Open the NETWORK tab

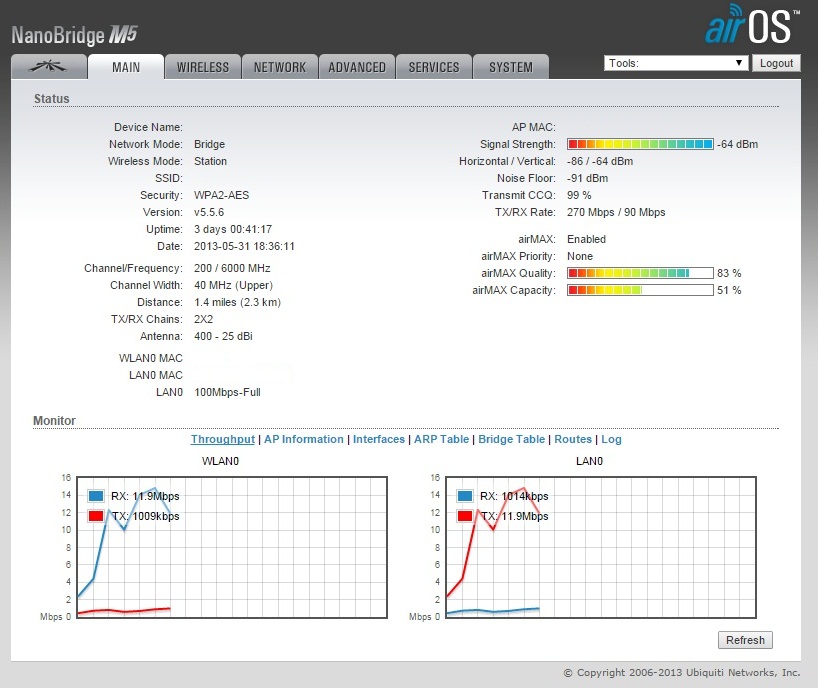coord(280,67)
